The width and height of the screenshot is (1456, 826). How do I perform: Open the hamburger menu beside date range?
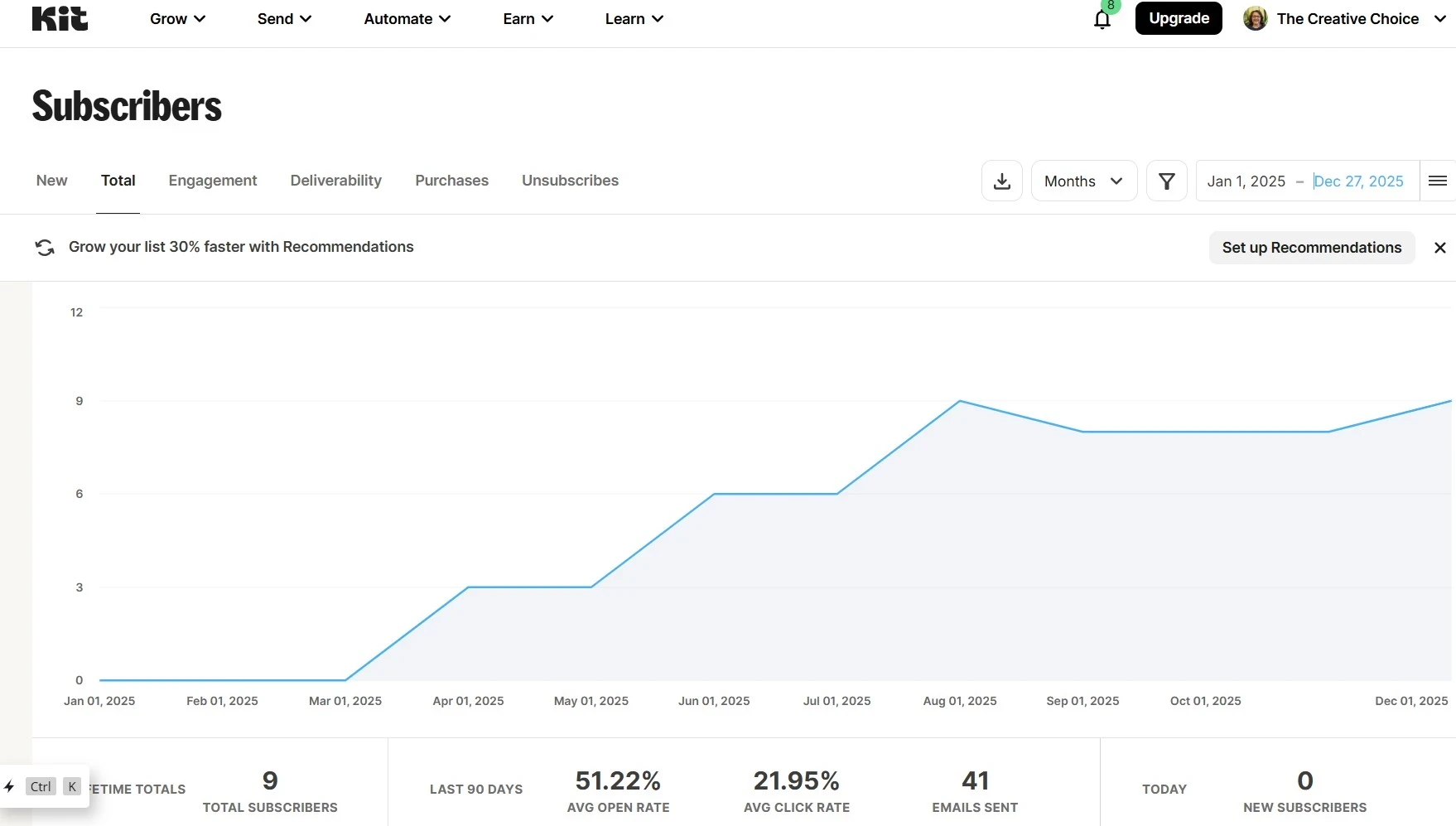1437,181
